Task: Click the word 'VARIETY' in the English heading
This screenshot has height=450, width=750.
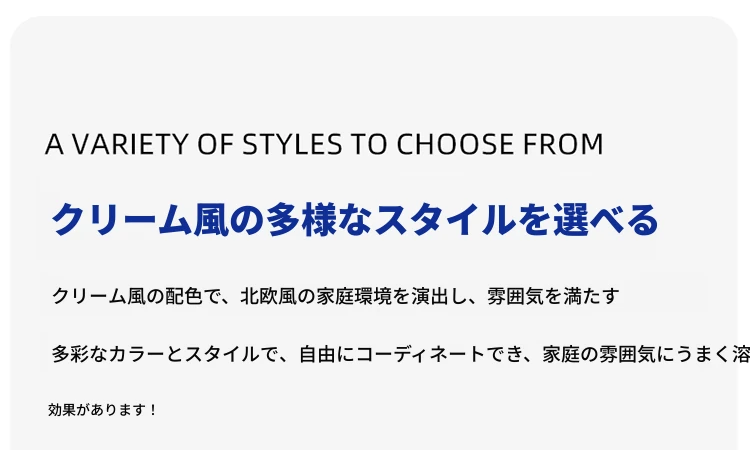Action: coord(130,144)
